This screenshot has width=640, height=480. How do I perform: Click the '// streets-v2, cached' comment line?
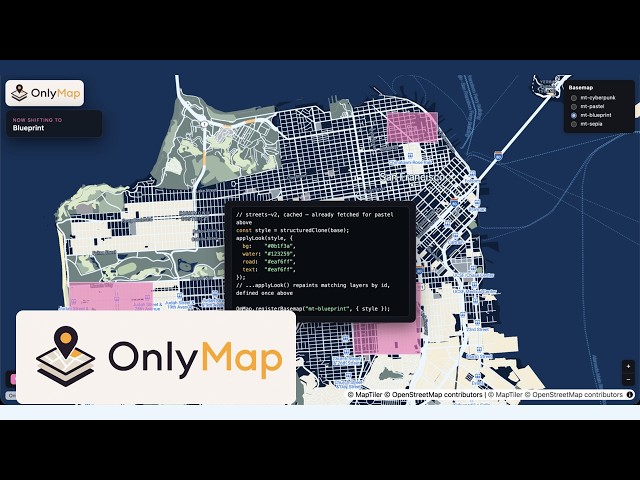pos(315,218)
